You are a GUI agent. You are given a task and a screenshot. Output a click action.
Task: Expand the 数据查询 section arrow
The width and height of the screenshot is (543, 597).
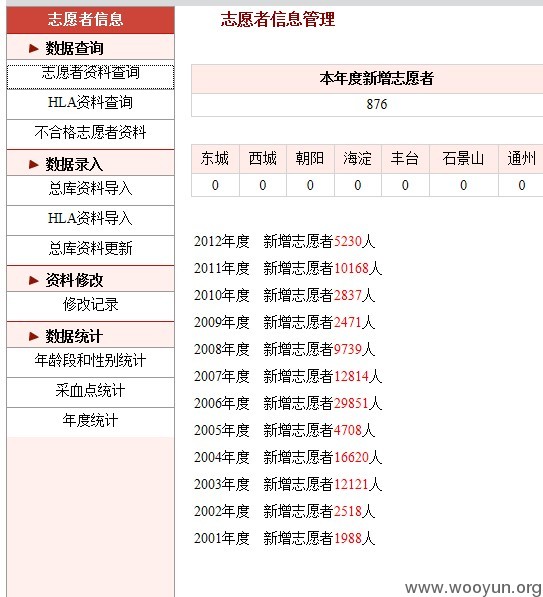[x=34, y=48]
